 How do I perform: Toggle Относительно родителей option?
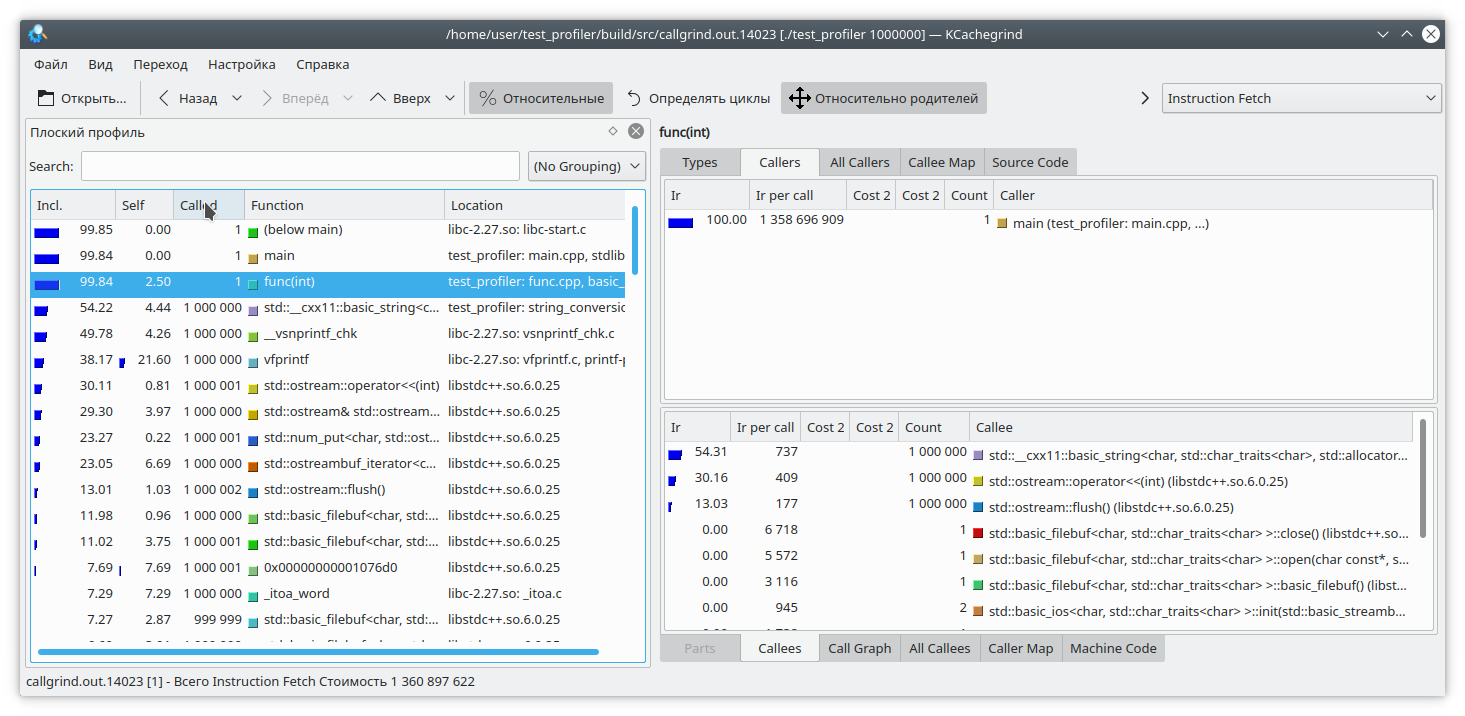(x=884, y=98)
